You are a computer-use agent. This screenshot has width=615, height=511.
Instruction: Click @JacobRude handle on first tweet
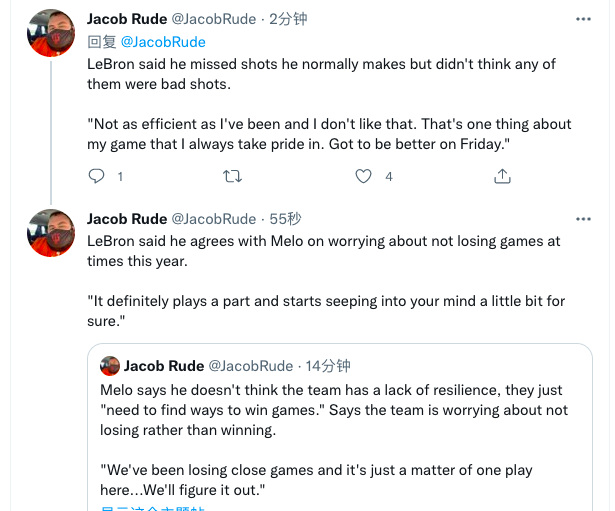(x=214, y=19)
